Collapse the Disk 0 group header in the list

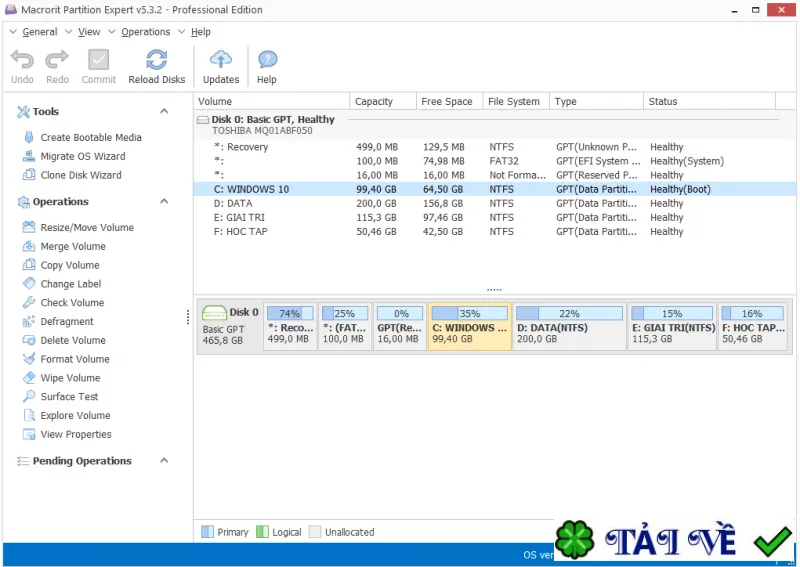point(203,120)
